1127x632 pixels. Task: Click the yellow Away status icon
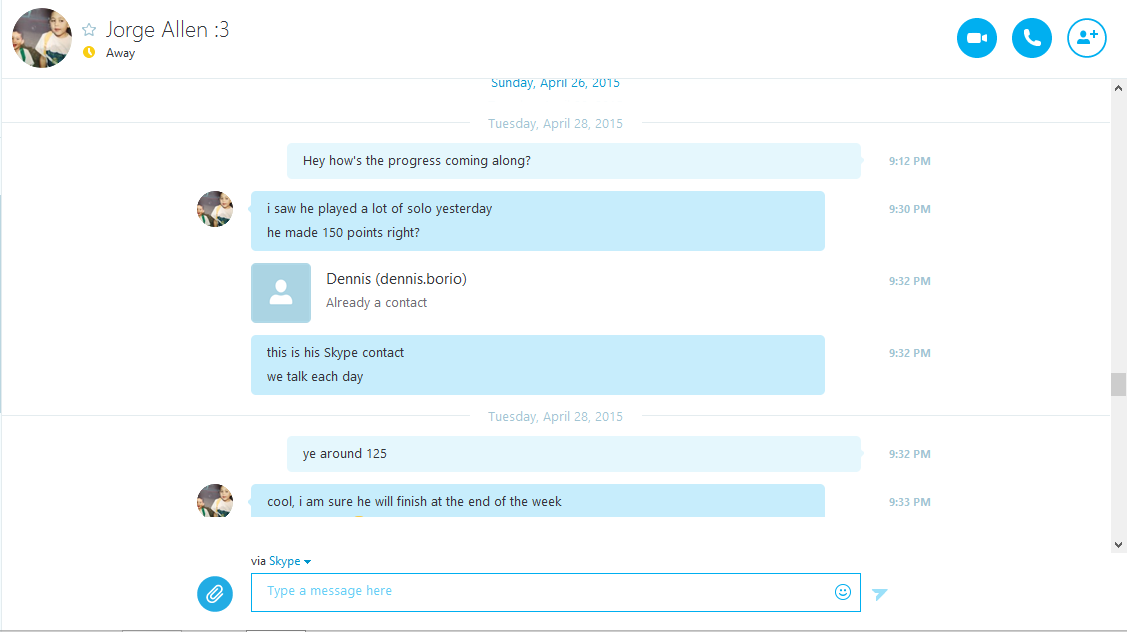(x=89, y=52)
